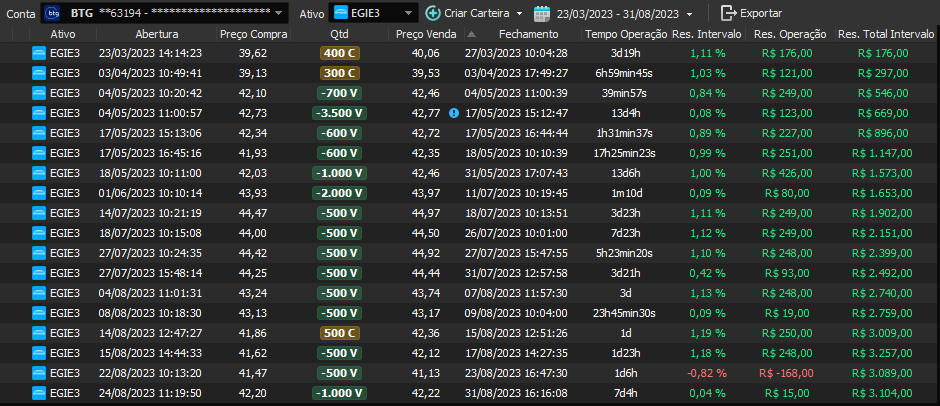The height and width of the screenshot is (406, 940).
Task: Click the -3.500 V quantity badge
Action: tap(340, 113)
